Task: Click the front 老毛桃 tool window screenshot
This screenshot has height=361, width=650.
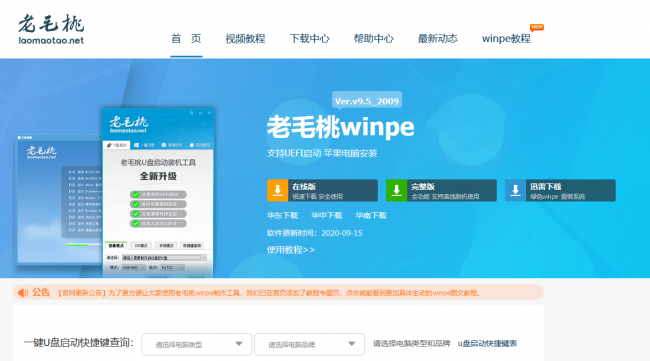Action: [x=158, y=193]
